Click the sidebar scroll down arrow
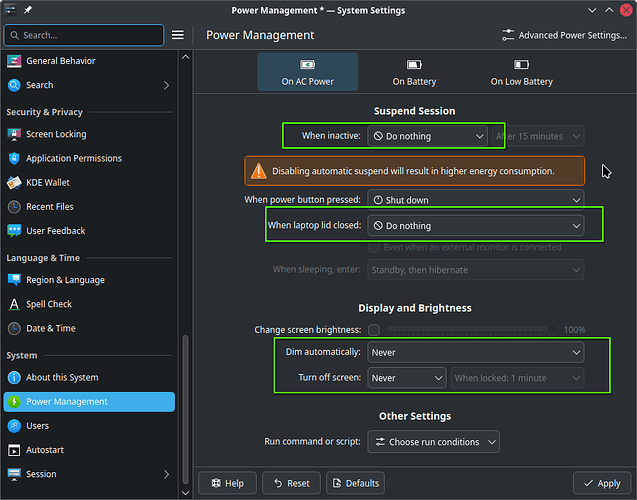This screenshot has height=500, width=637. click(185, 493)
